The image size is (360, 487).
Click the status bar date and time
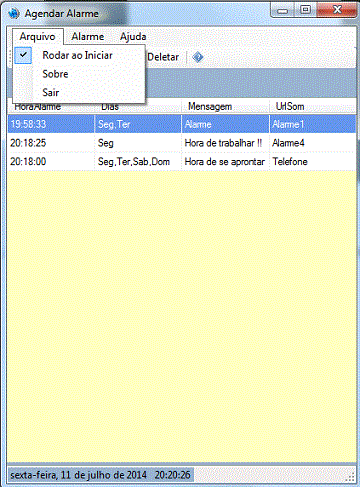tap(100, 475)
